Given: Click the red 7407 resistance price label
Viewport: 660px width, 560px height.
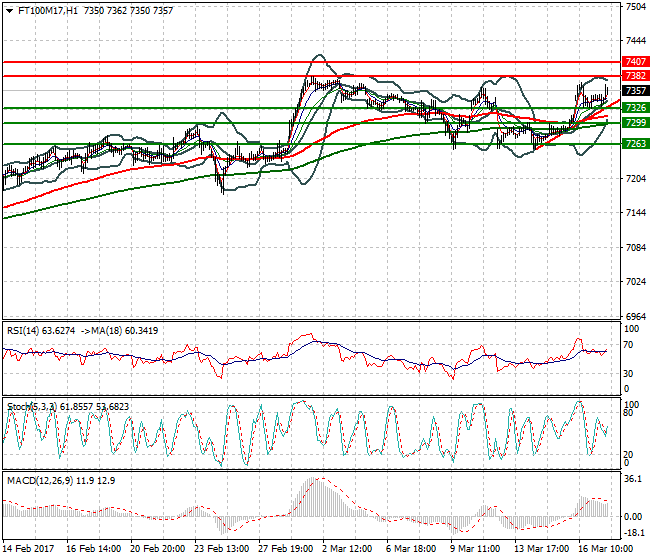Looking at the screenshot, I should 635,62.
